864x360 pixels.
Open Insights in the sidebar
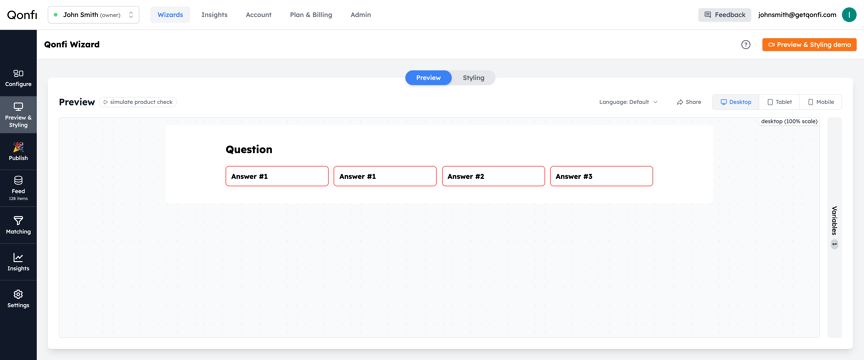[18, 262]
